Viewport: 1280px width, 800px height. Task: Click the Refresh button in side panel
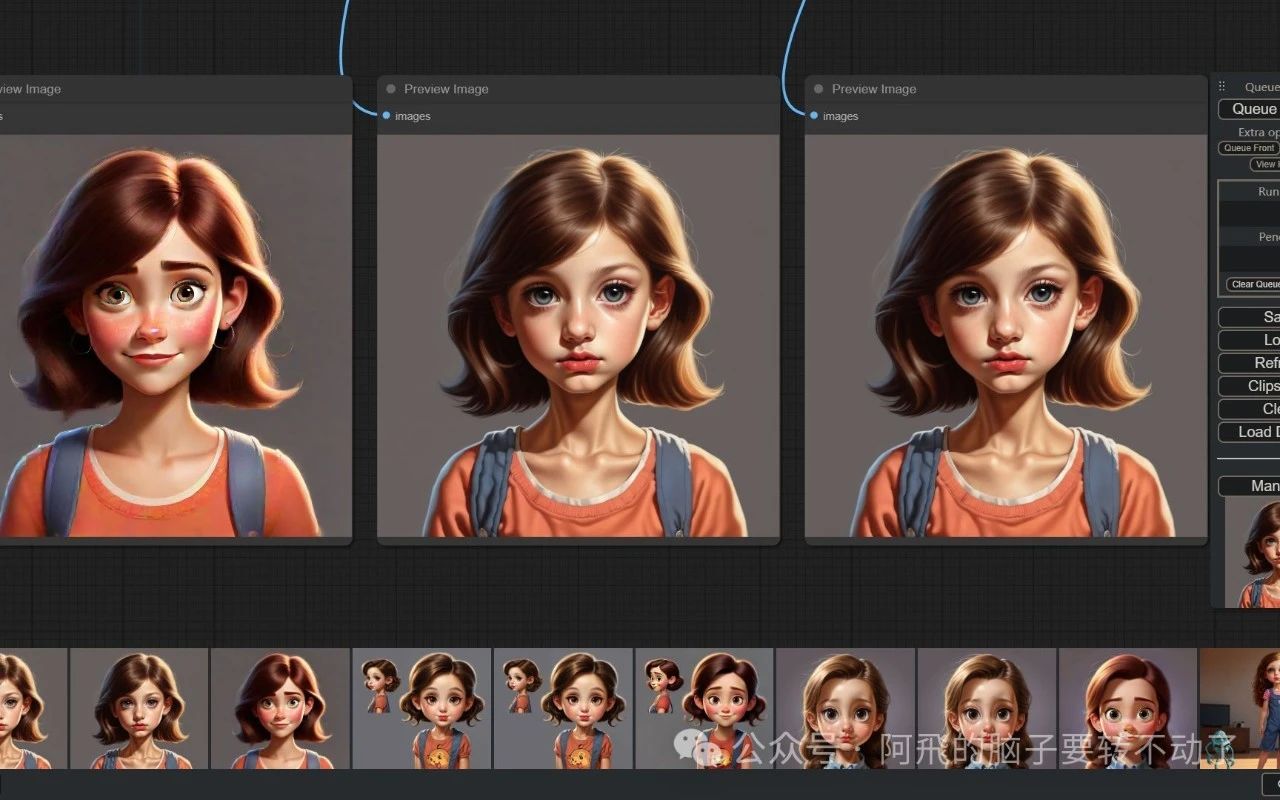point(1249,363)
